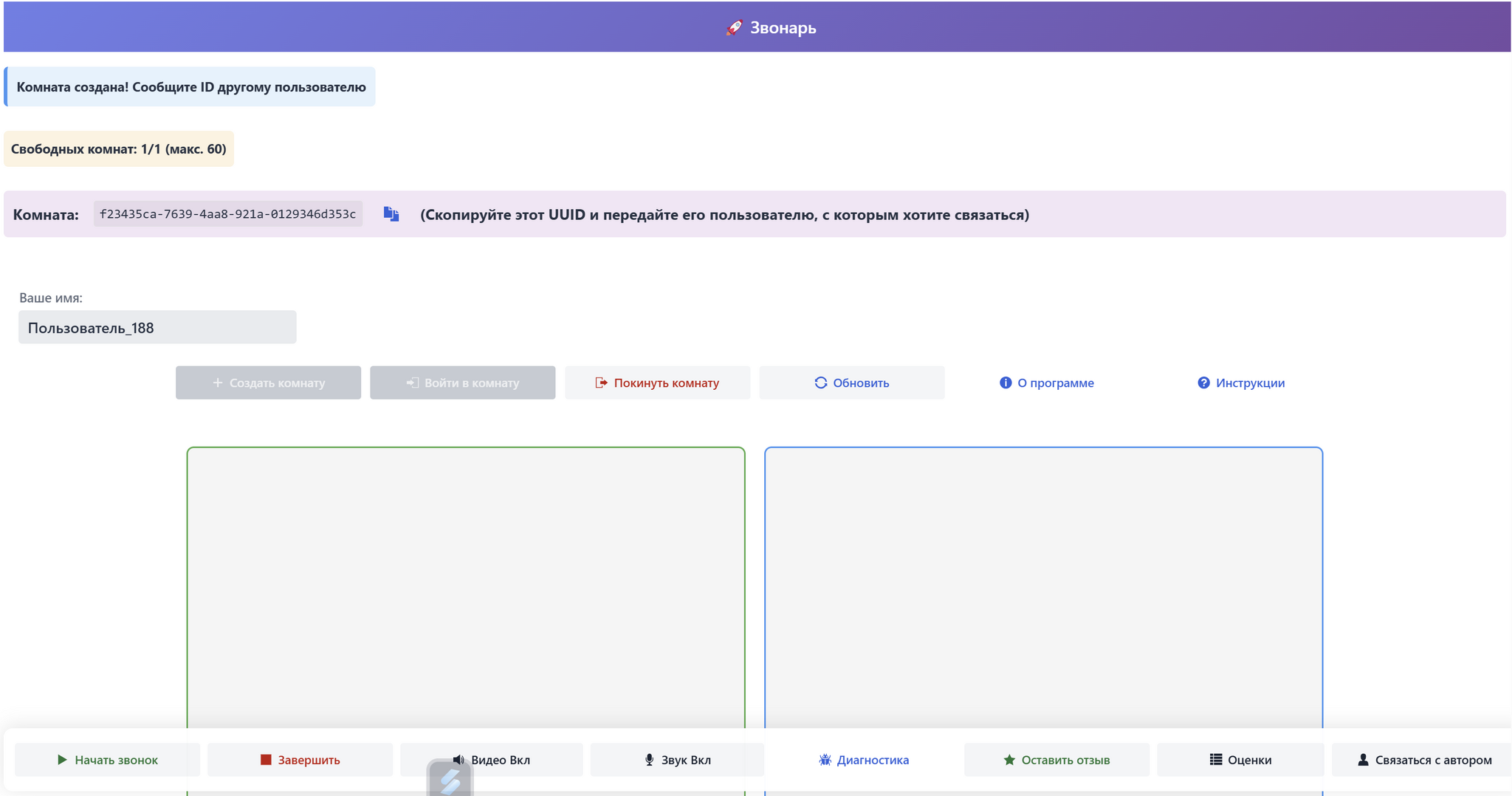Click Связаться с автором button
The height and width of the screenshot is (796, 1512).
[1424, 760]
